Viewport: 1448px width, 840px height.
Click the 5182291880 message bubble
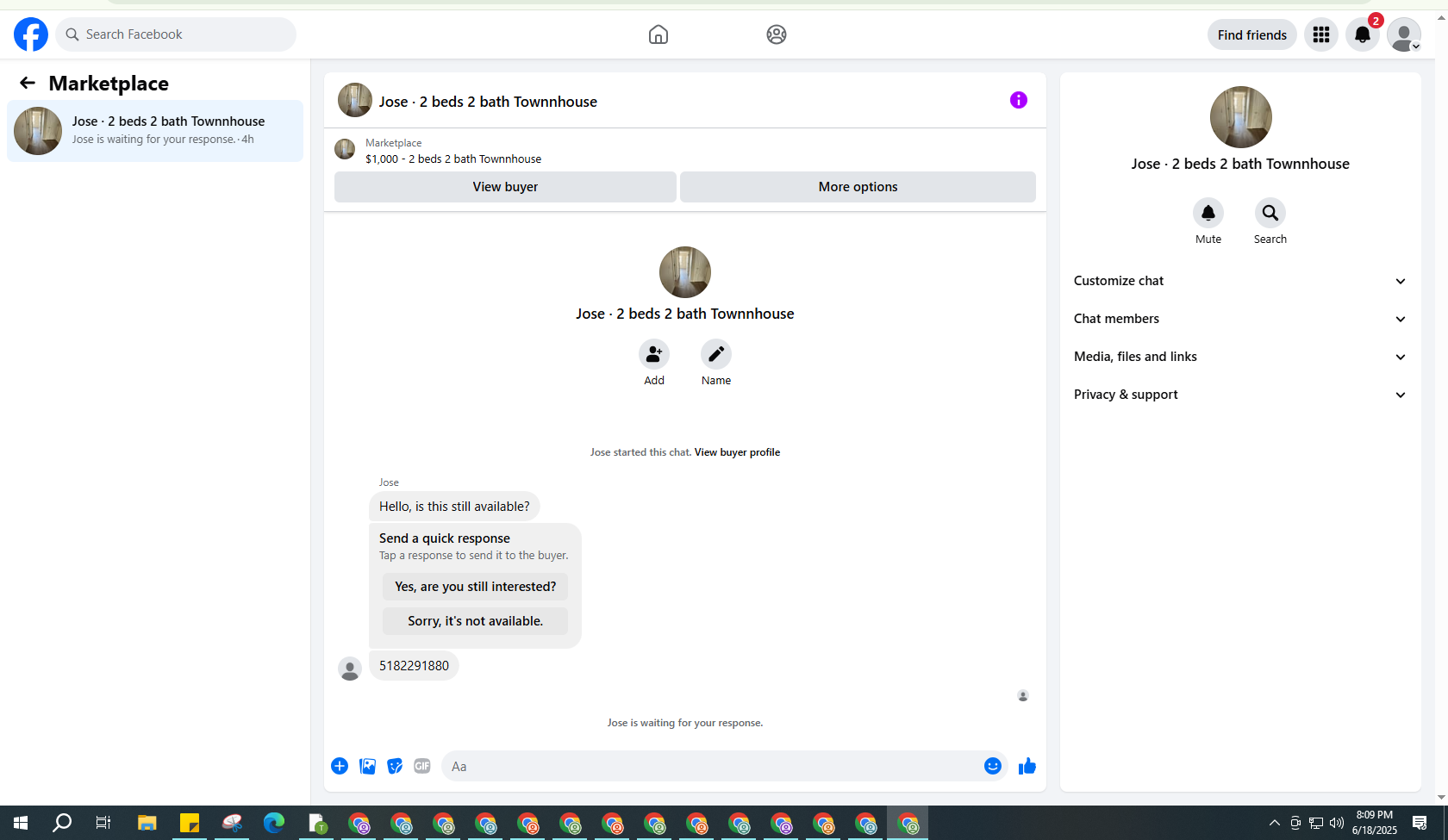pos(414,666)
